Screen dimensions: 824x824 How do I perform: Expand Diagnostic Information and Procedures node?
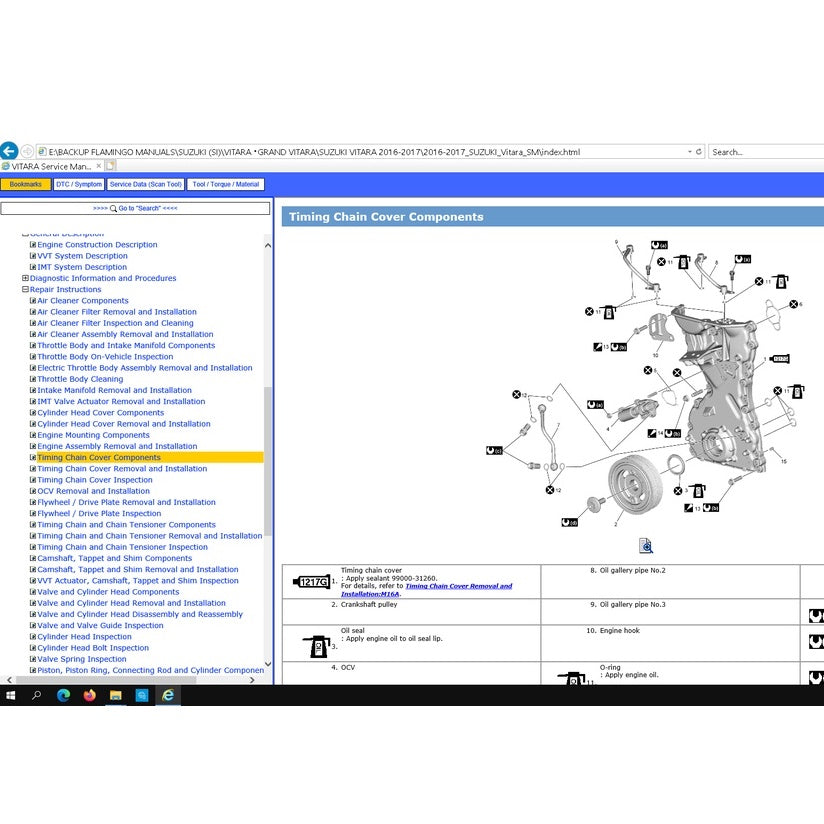coord(25,278)
